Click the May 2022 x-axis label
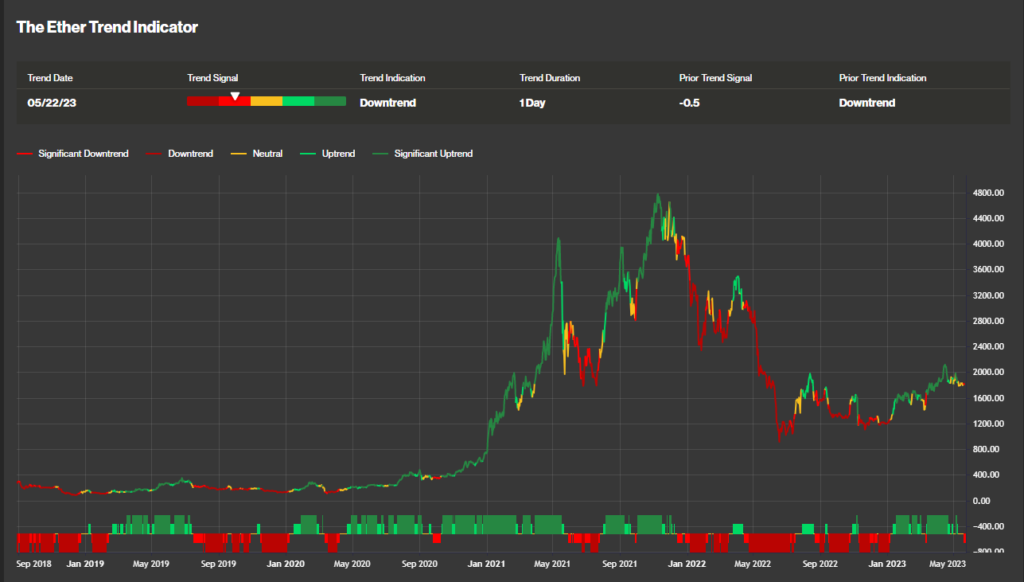The width and height of the screenshot is (1024, 582). (753, 564)
